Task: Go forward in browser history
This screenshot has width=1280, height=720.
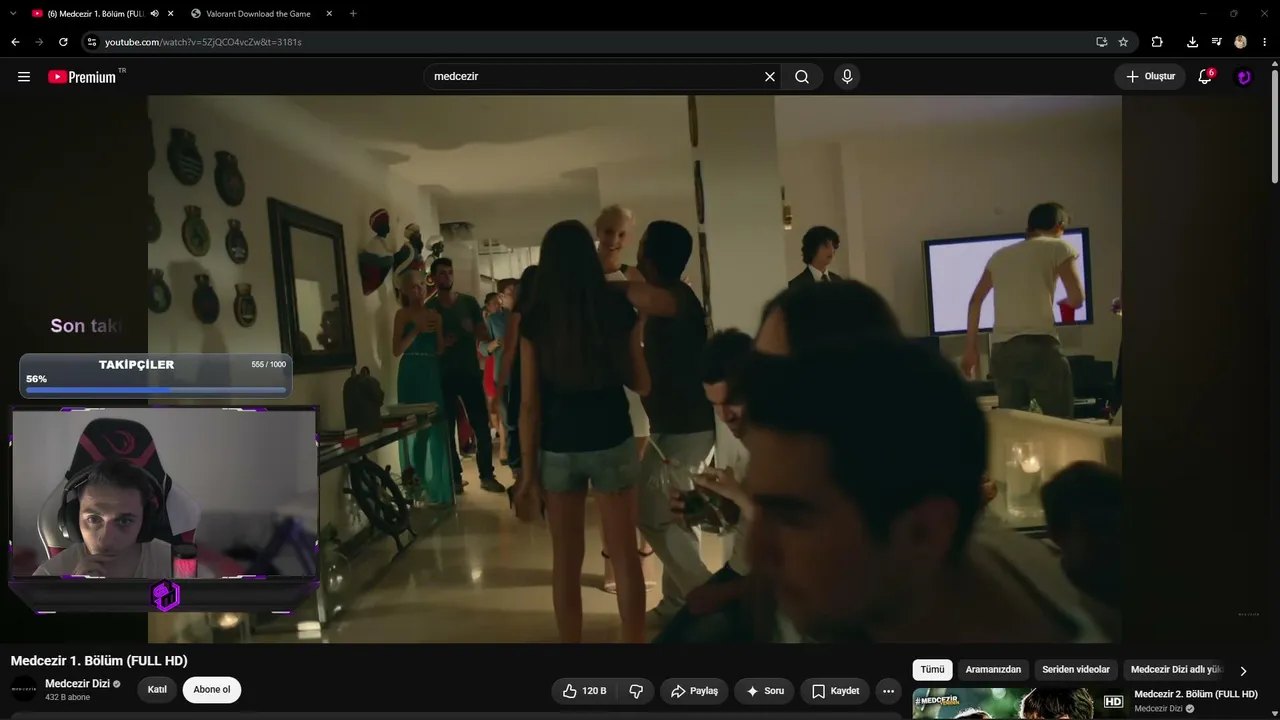Action: [39, 42]
